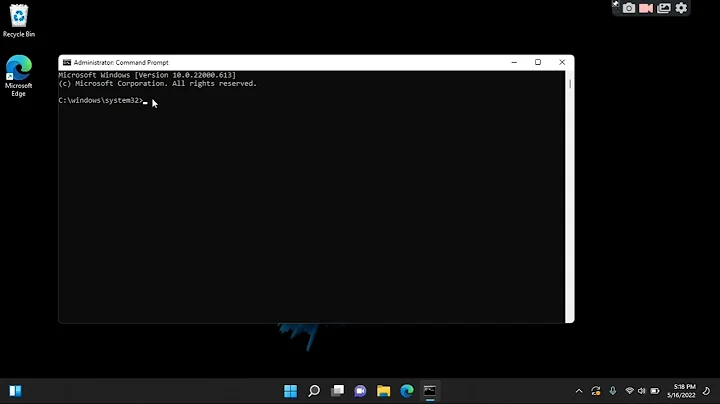This screenshot has height=404, width=720.
Task: Open the Windows Start menu
Action: click(x=291, y=391)
